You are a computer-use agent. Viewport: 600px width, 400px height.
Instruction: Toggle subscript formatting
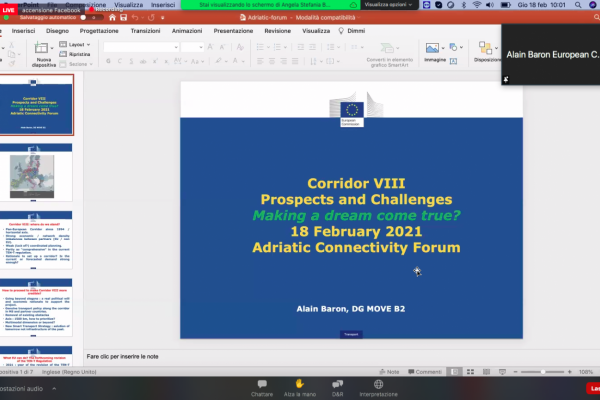(x=166, y=61)
